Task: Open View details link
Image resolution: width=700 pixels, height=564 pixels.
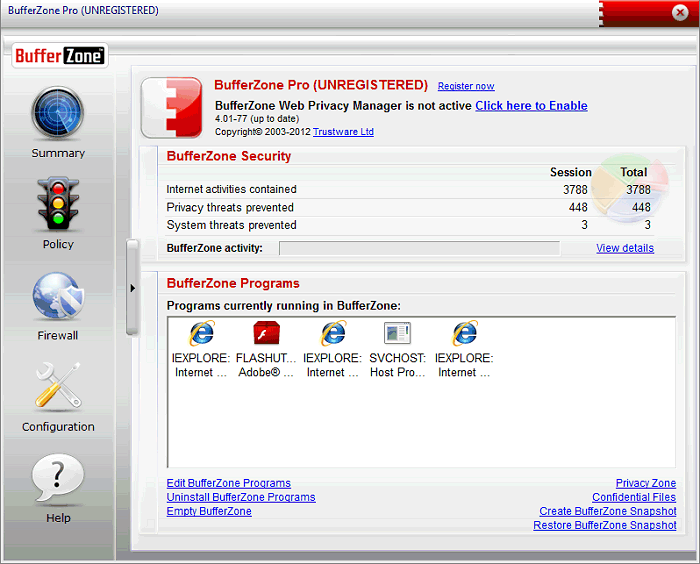Action: click(625, 248)
